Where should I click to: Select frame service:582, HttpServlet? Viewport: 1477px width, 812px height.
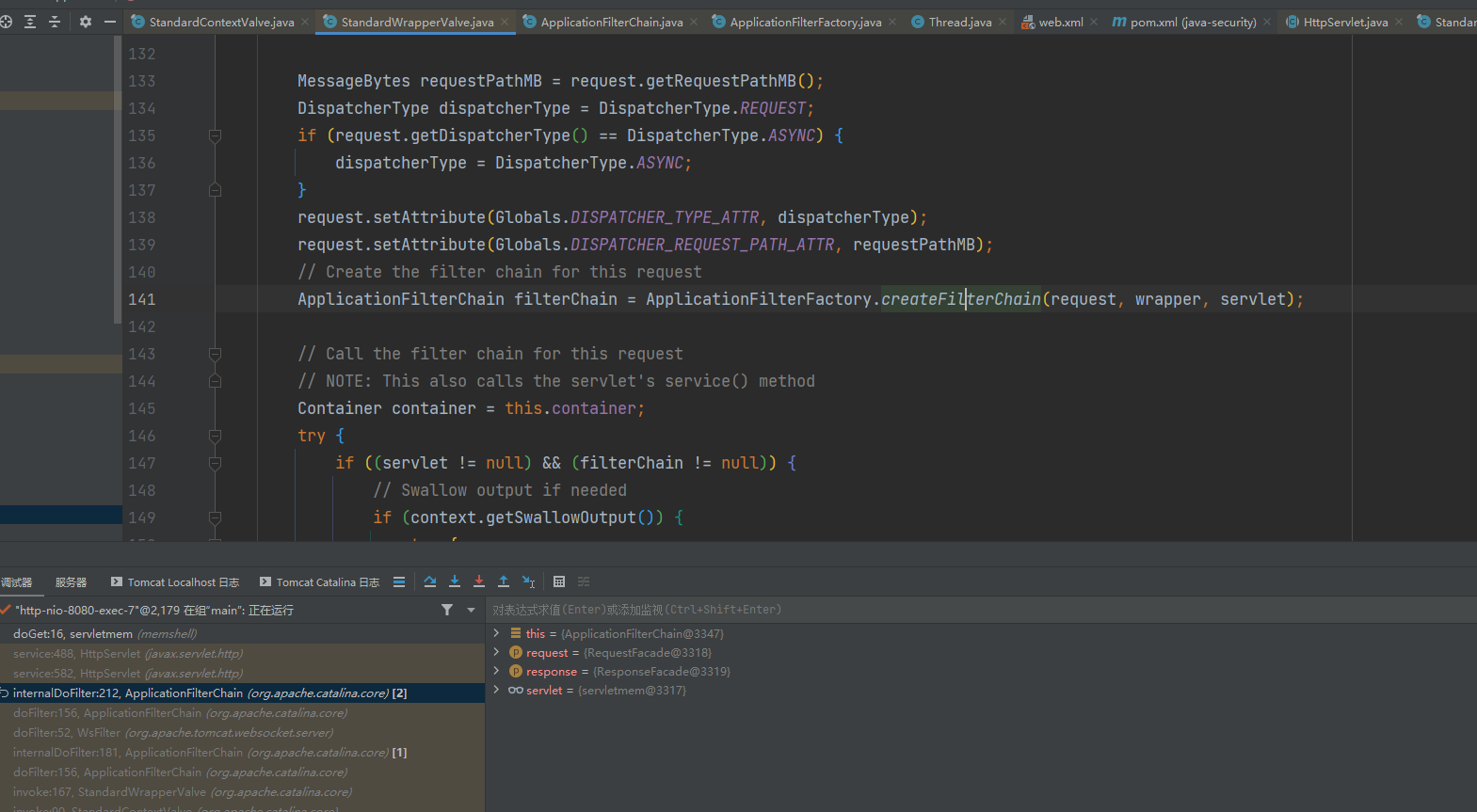242,673
